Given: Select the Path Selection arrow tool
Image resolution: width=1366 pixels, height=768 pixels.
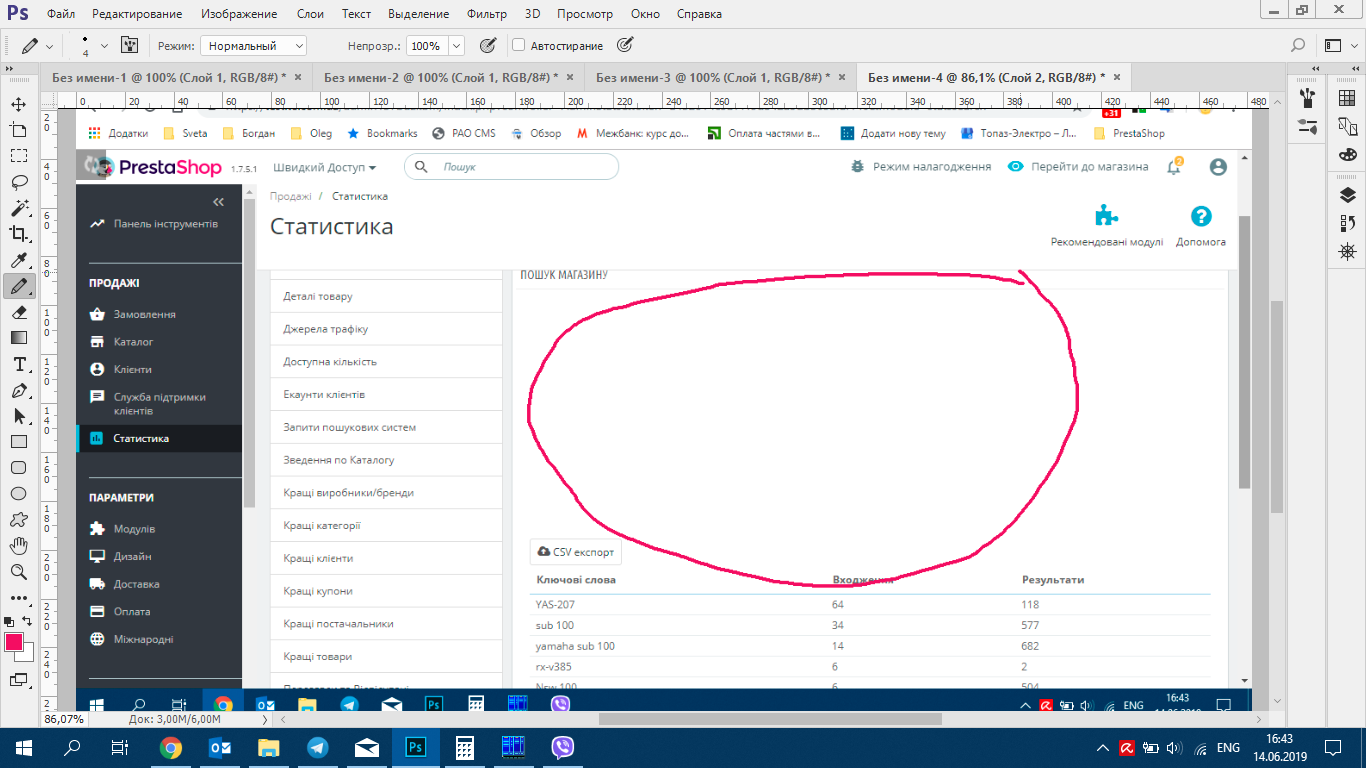Looking at the screenshot, I should point(18,416).
